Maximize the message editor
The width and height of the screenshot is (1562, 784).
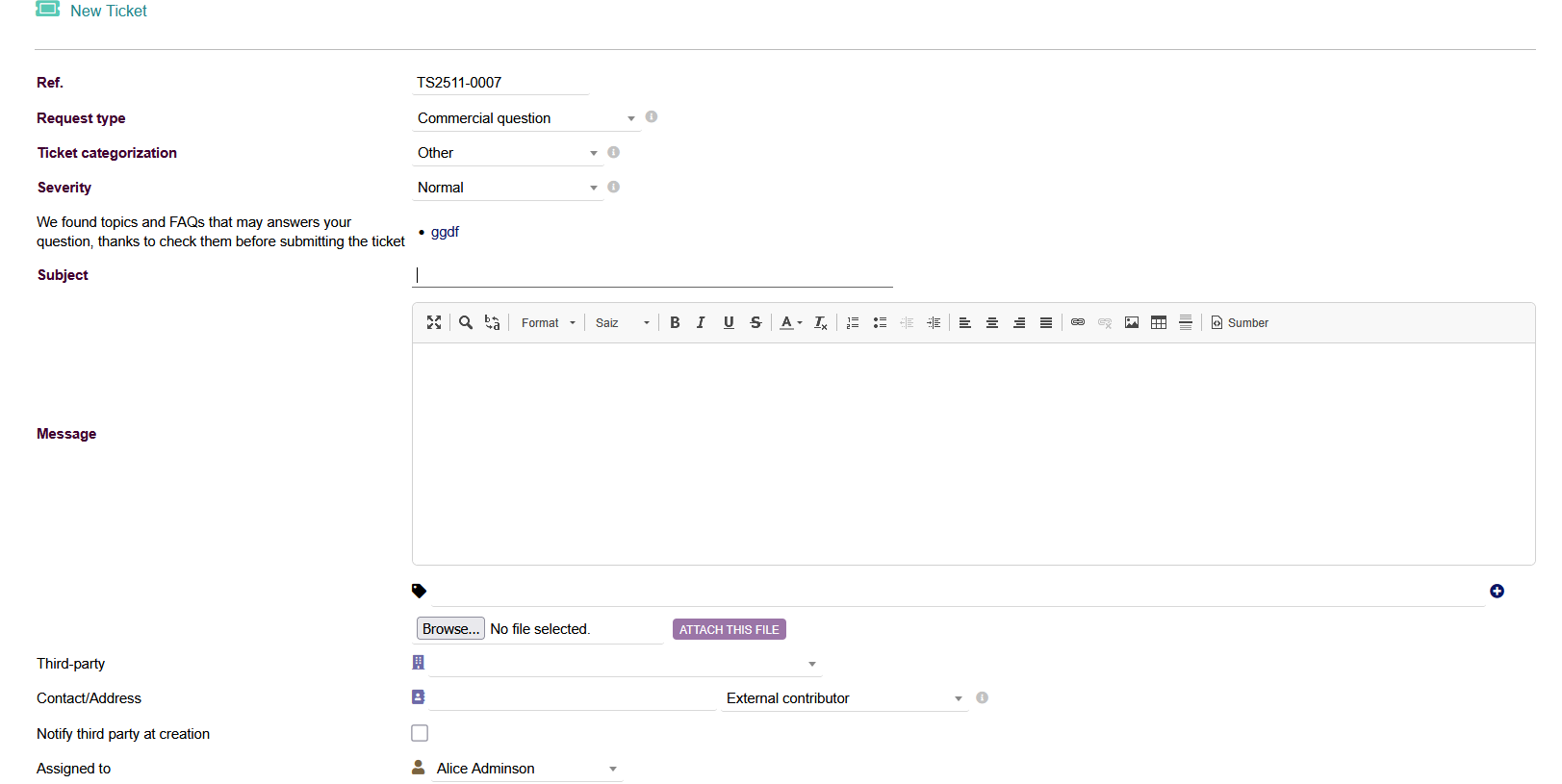pyautogui.click(x=434, y=323)
